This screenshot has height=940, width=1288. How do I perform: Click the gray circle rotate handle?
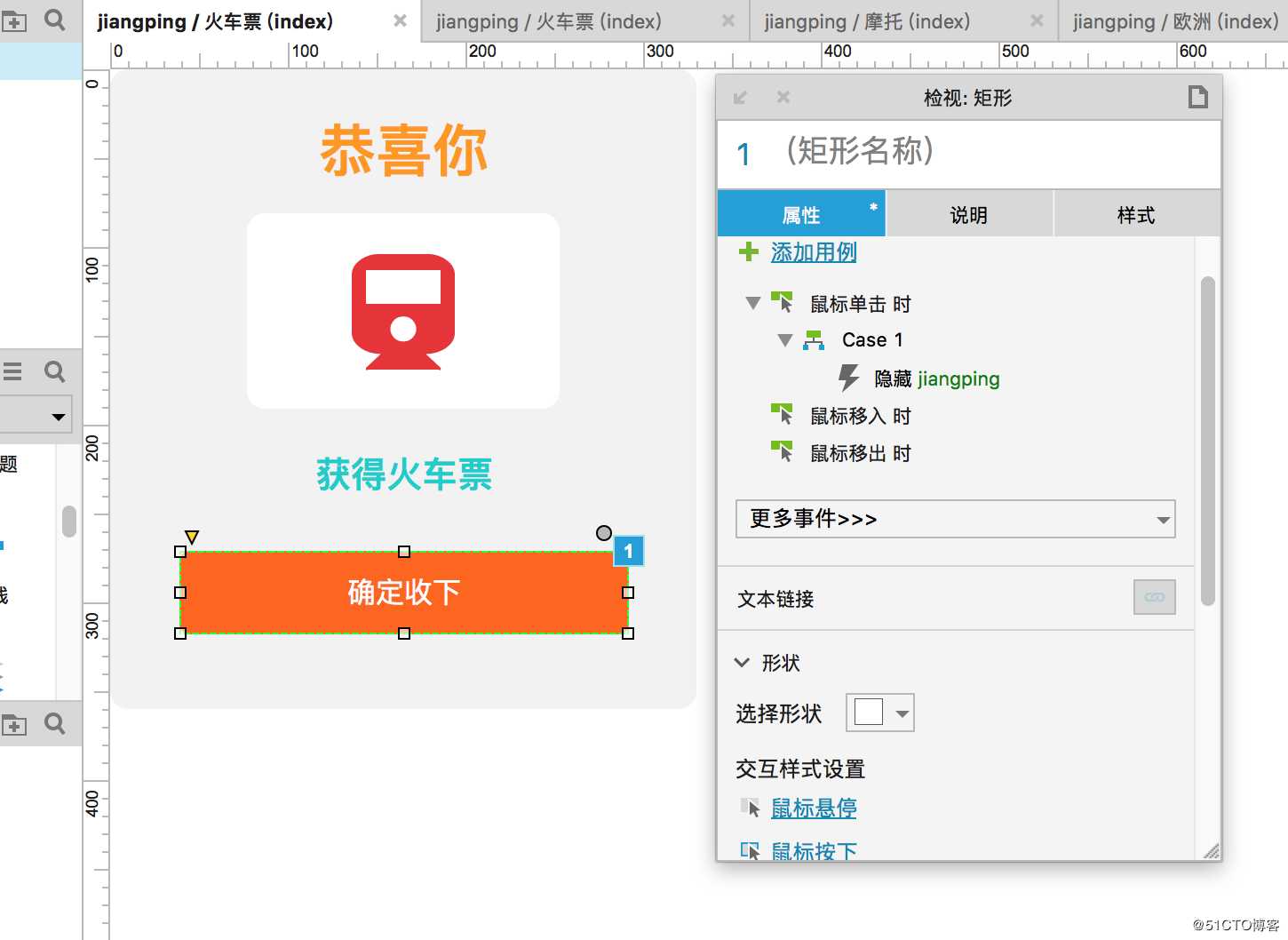coord(604,533)
